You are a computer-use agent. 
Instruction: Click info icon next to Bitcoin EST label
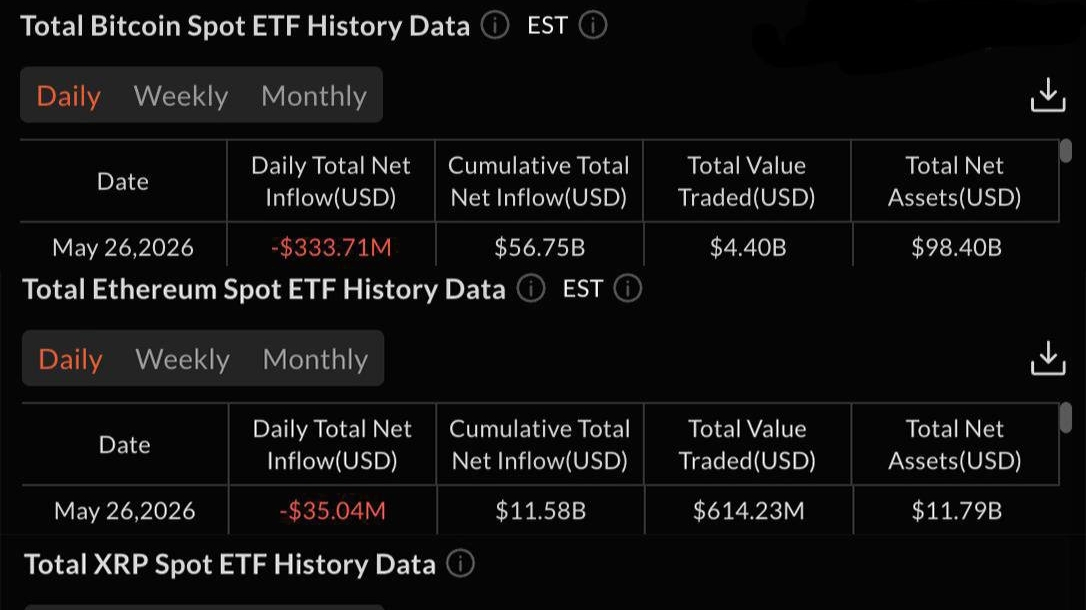click(593, 26)
